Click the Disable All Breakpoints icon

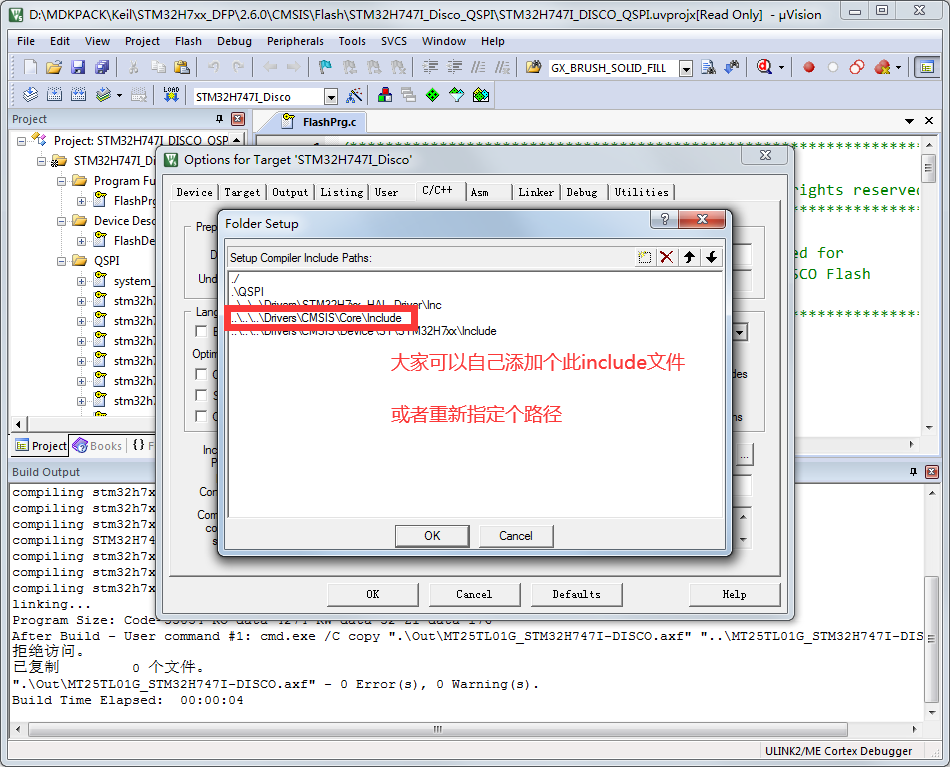857,67
